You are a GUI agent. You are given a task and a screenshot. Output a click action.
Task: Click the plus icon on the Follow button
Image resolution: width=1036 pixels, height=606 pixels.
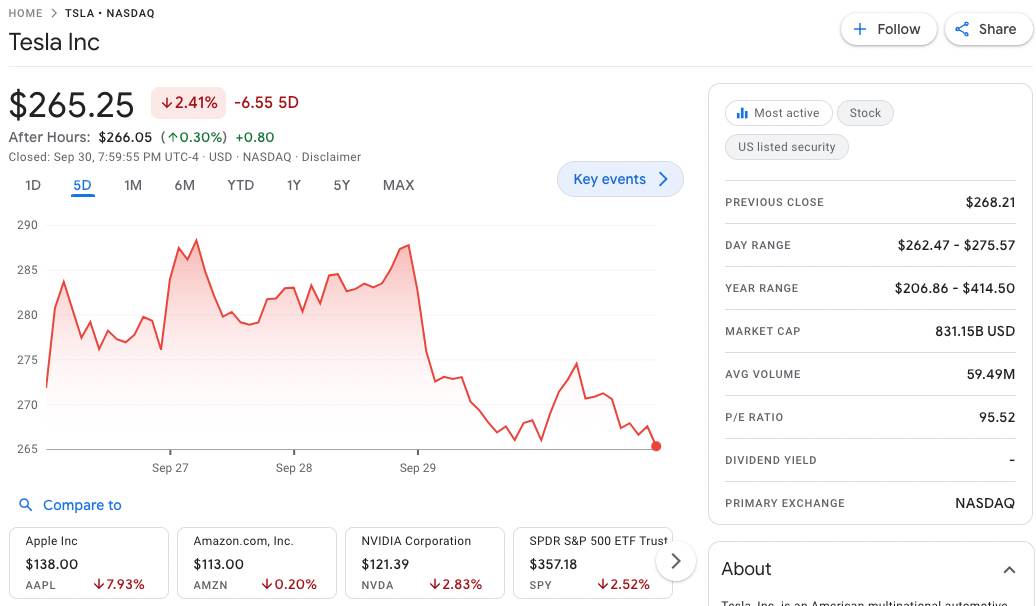[x=859, y=29]
